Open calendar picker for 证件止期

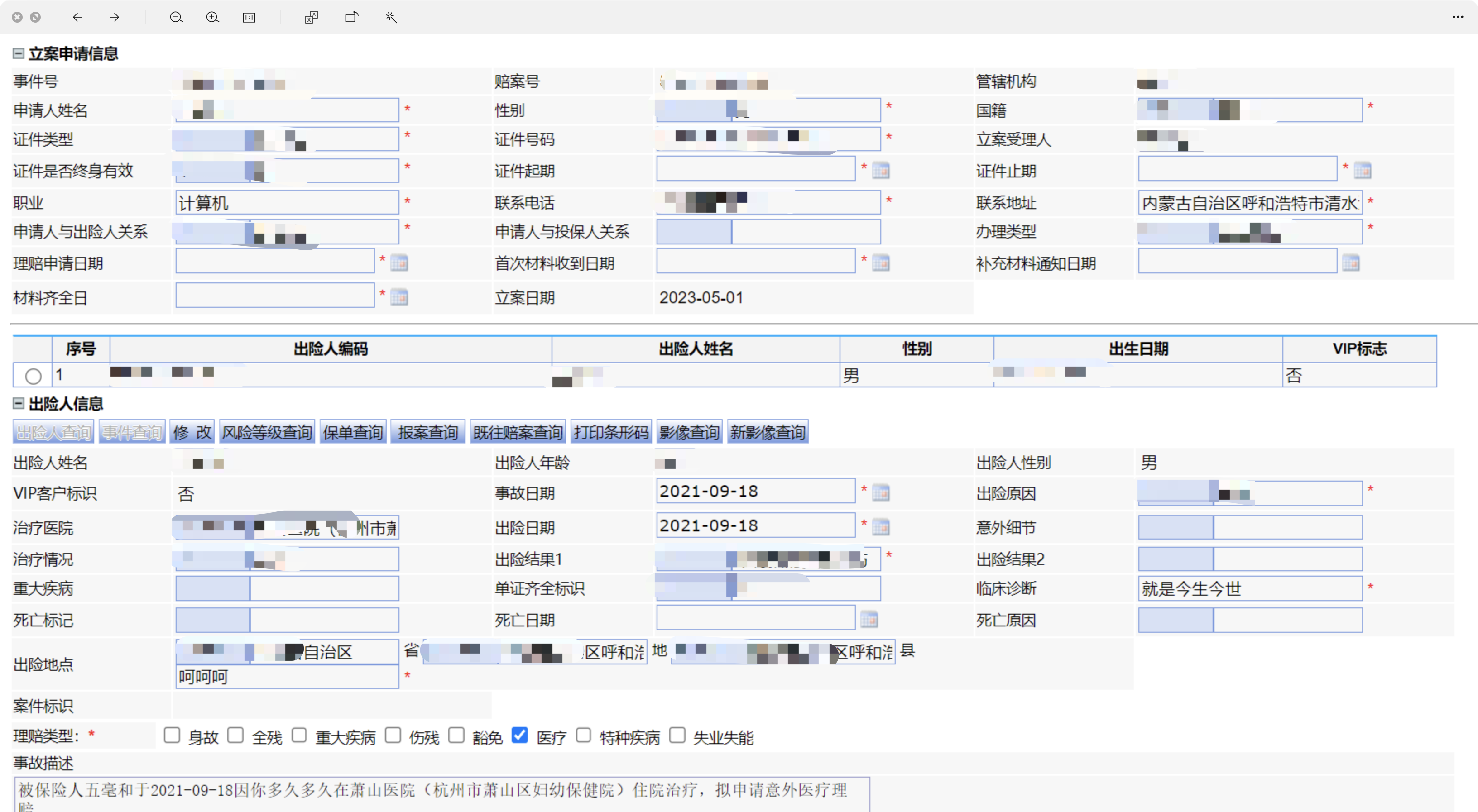coord(1363,170)
